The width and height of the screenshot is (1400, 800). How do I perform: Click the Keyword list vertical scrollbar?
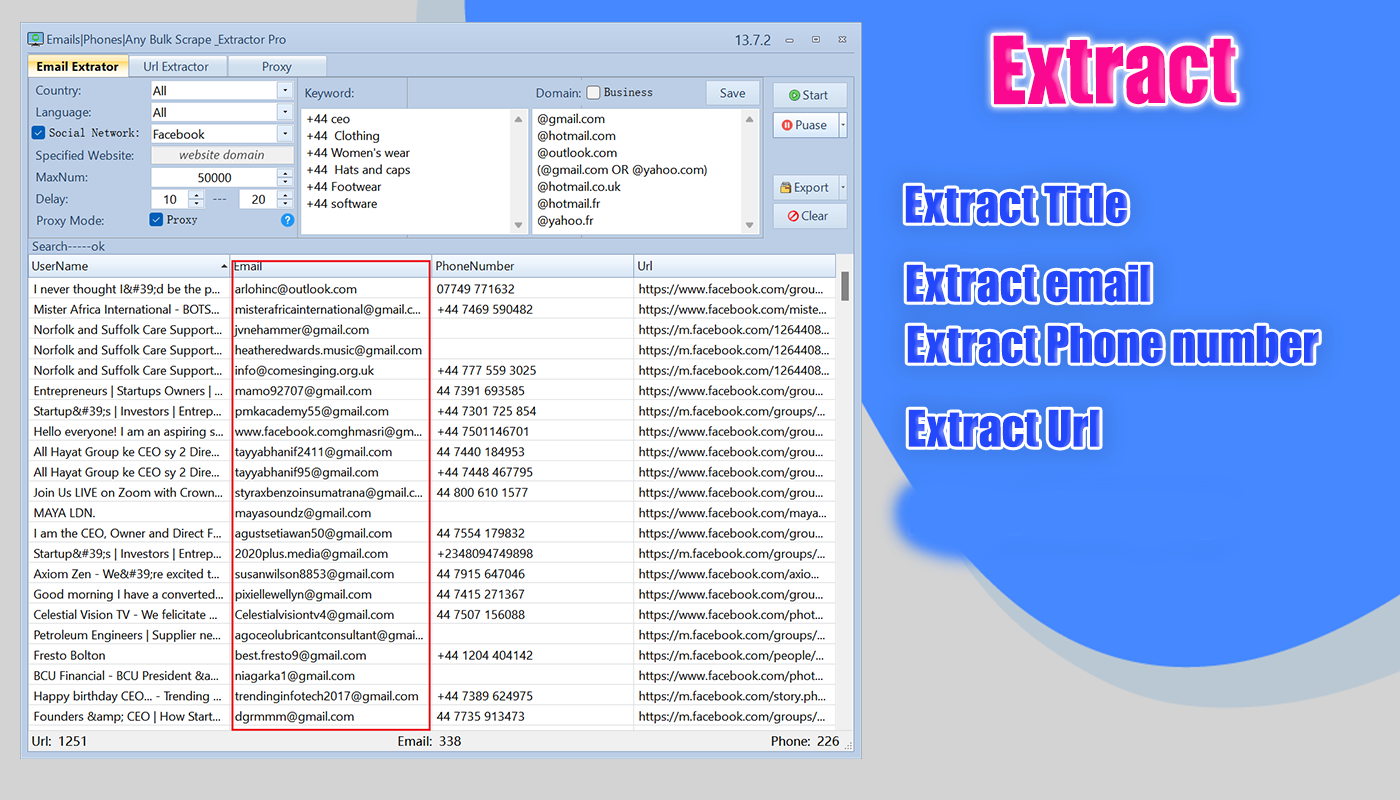click(519, 172)
